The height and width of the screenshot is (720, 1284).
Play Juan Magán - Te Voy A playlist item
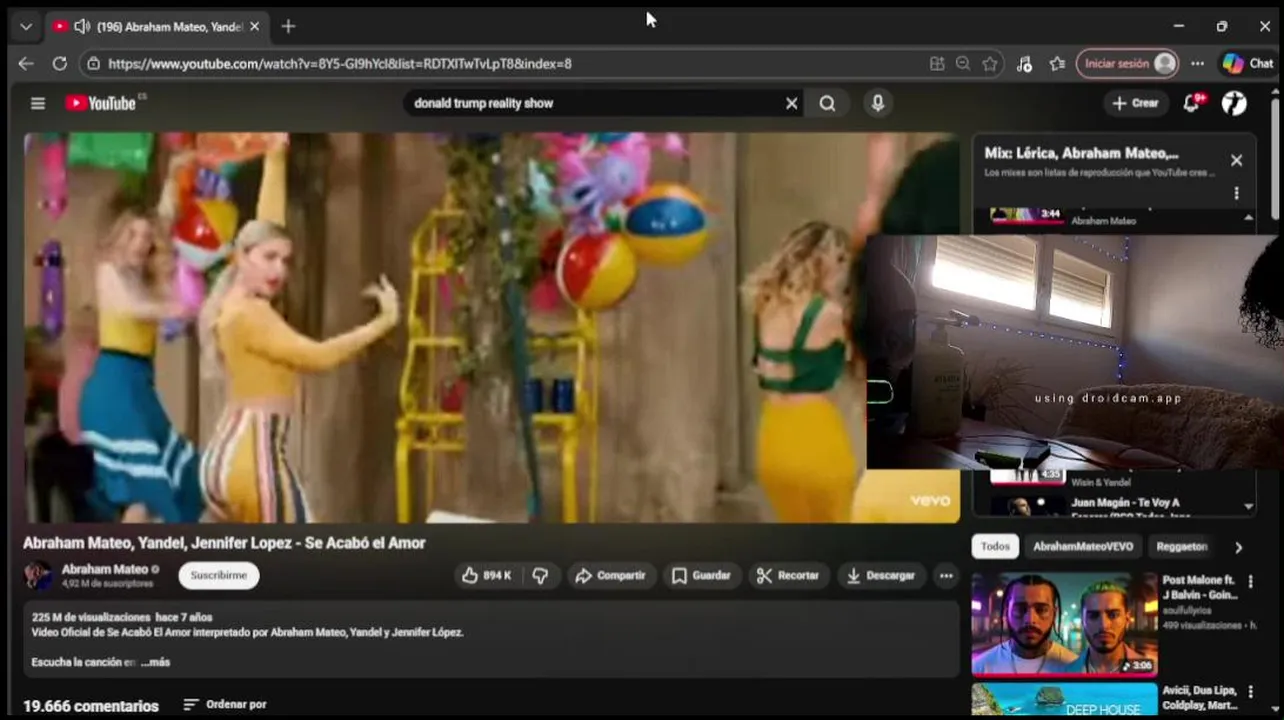pyautogui.click(x=1115, y=505)
